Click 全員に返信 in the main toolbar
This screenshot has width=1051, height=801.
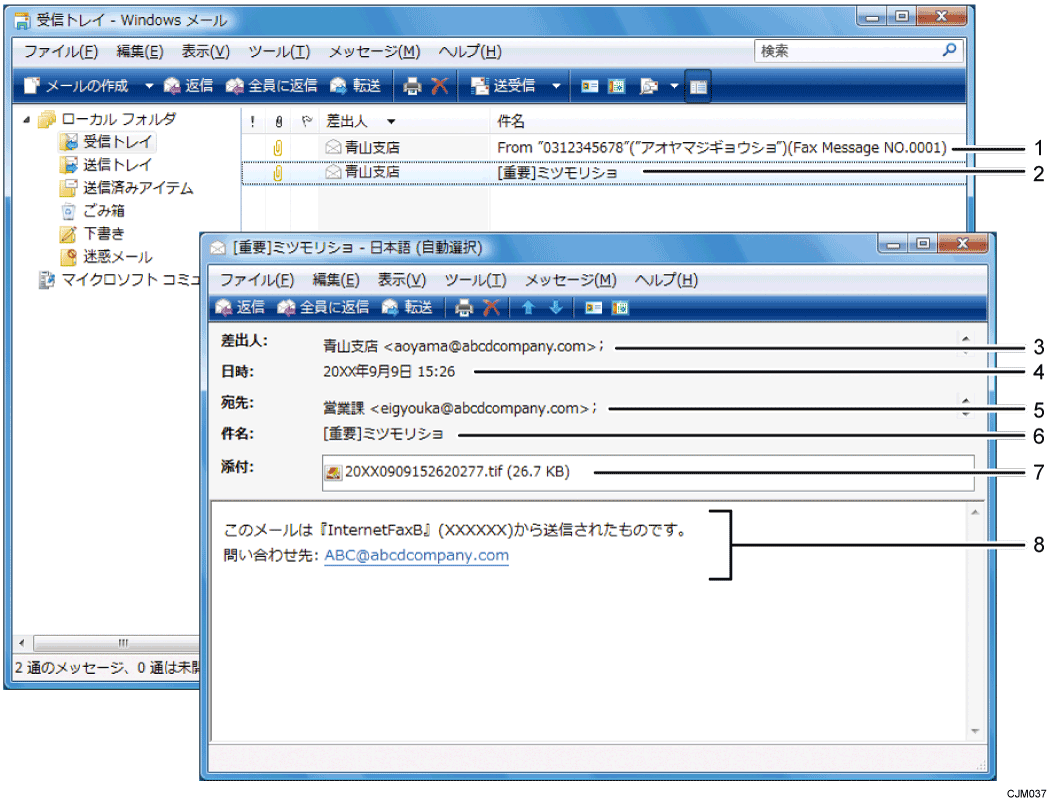pyautogui.click(x=272, y=86)
